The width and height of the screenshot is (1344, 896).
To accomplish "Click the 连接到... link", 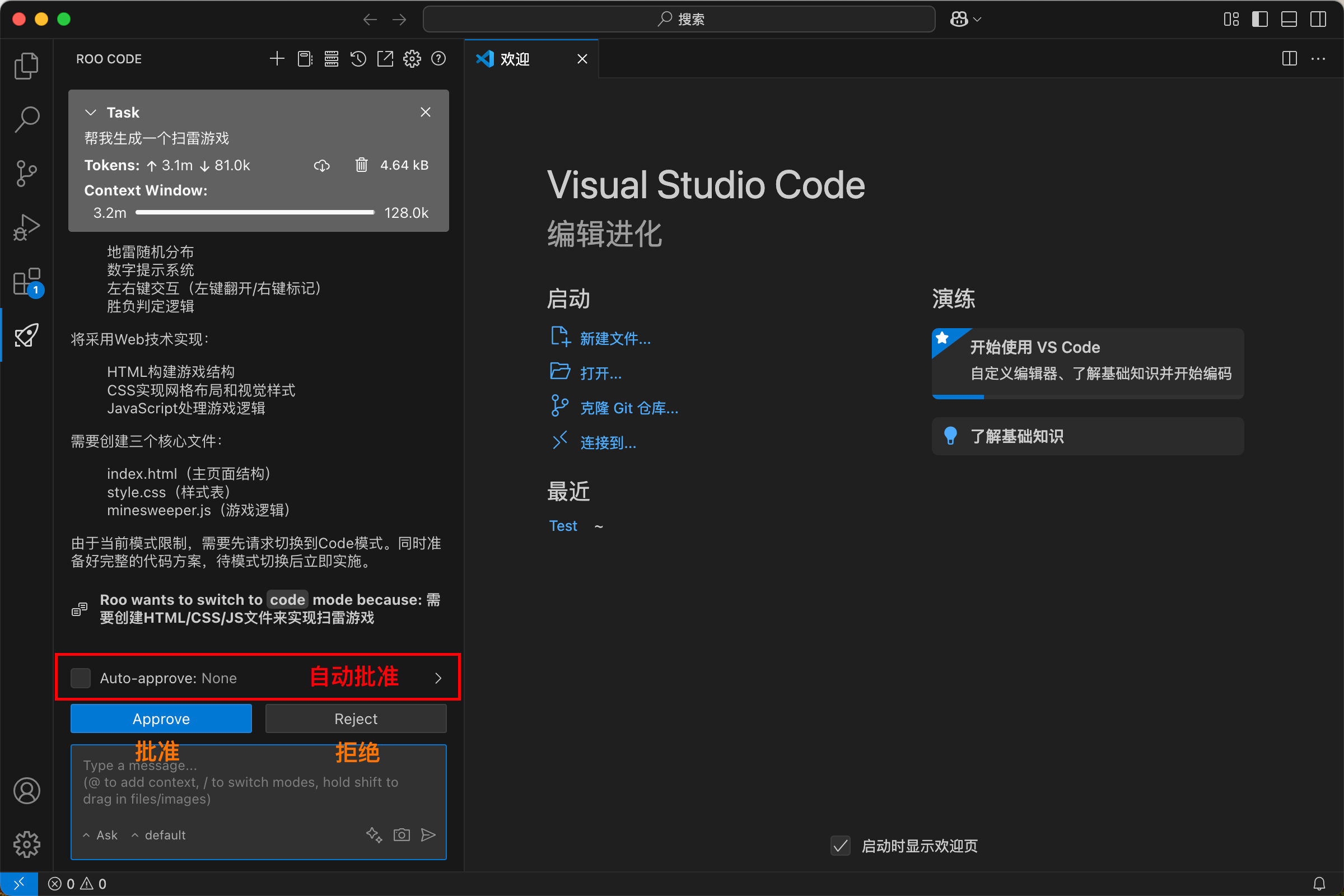I will pos(608,442).
